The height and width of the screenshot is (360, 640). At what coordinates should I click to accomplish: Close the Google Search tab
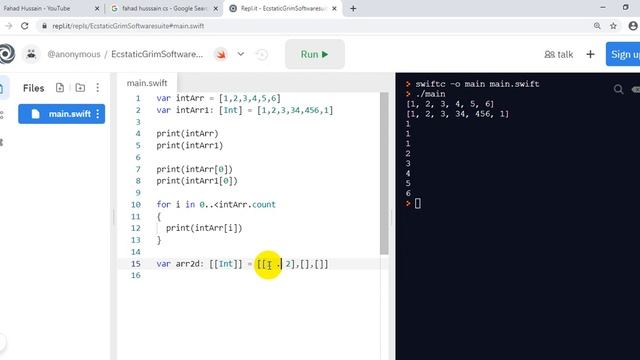216,8
